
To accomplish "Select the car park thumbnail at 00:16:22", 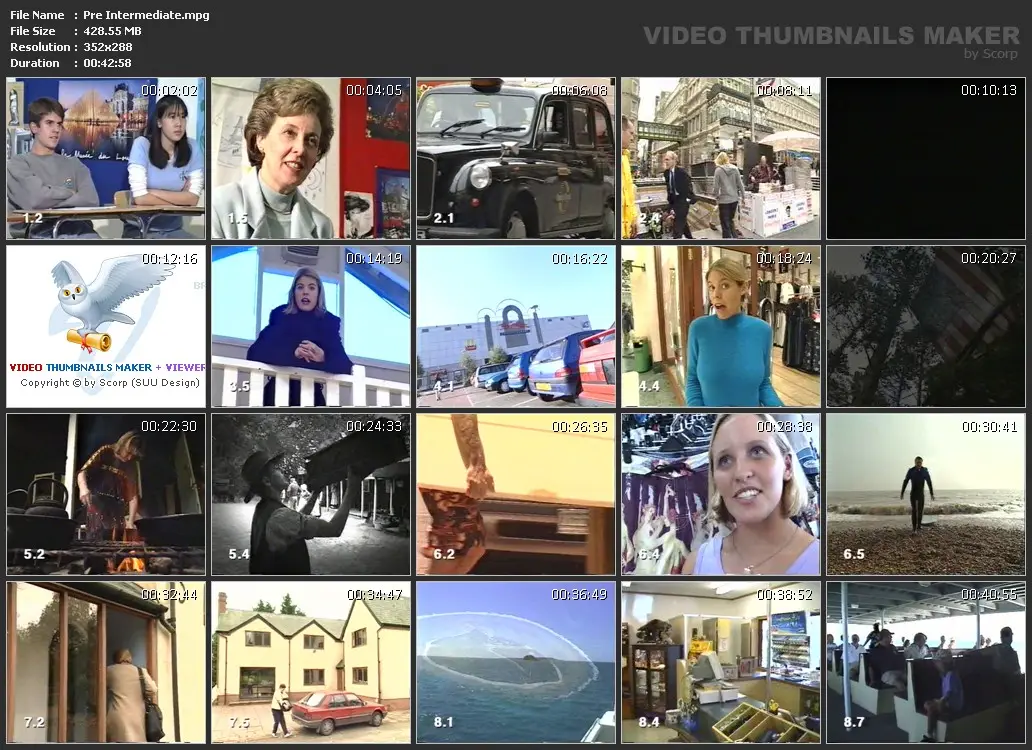I will [x=516, y=326].
